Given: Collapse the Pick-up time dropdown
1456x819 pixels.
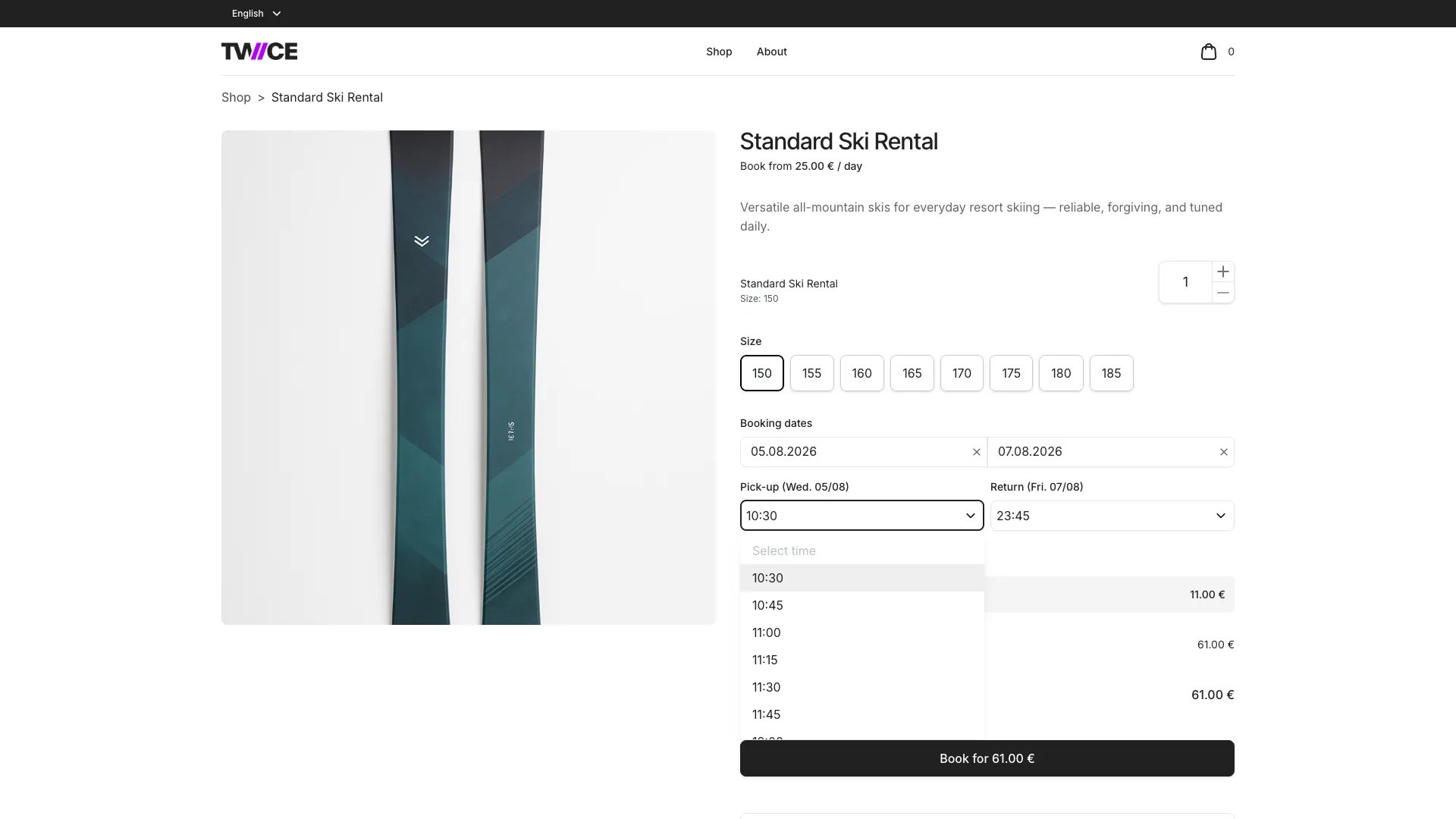Looking at the screenshot, I should coord(862,516).
